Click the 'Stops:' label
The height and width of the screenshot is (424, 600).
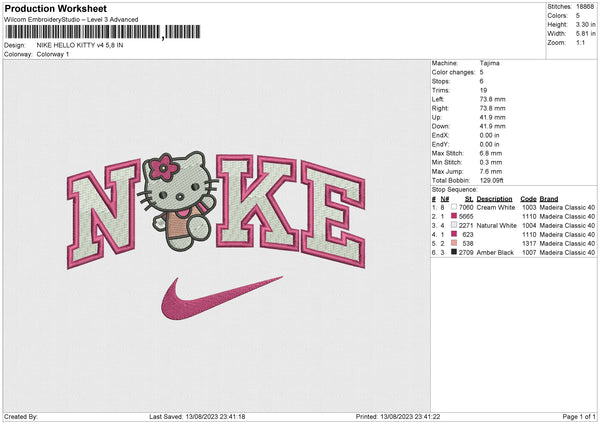pyautogui.click(x=441, y=81)
